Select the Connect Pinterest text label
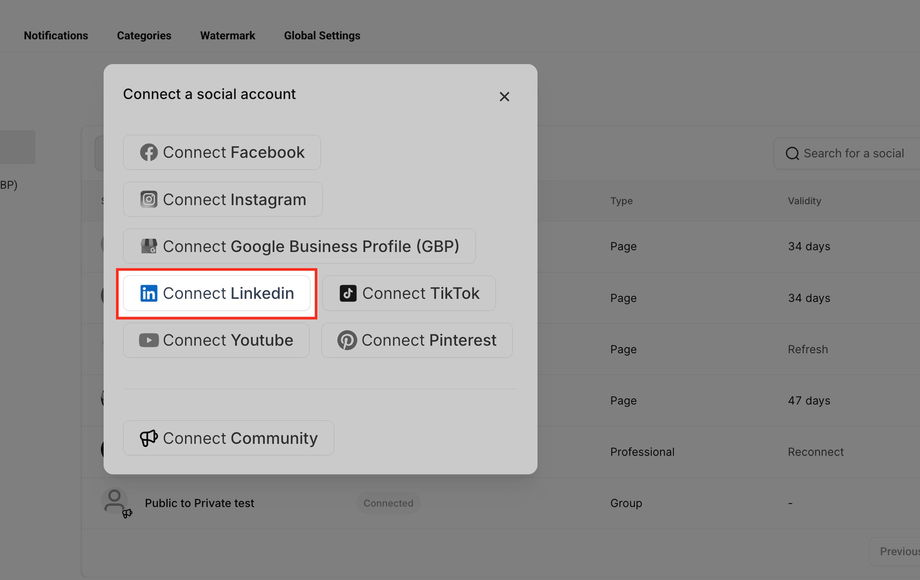Screen dimensions: 920x580 pyautogui.click(x=429, y=340)
